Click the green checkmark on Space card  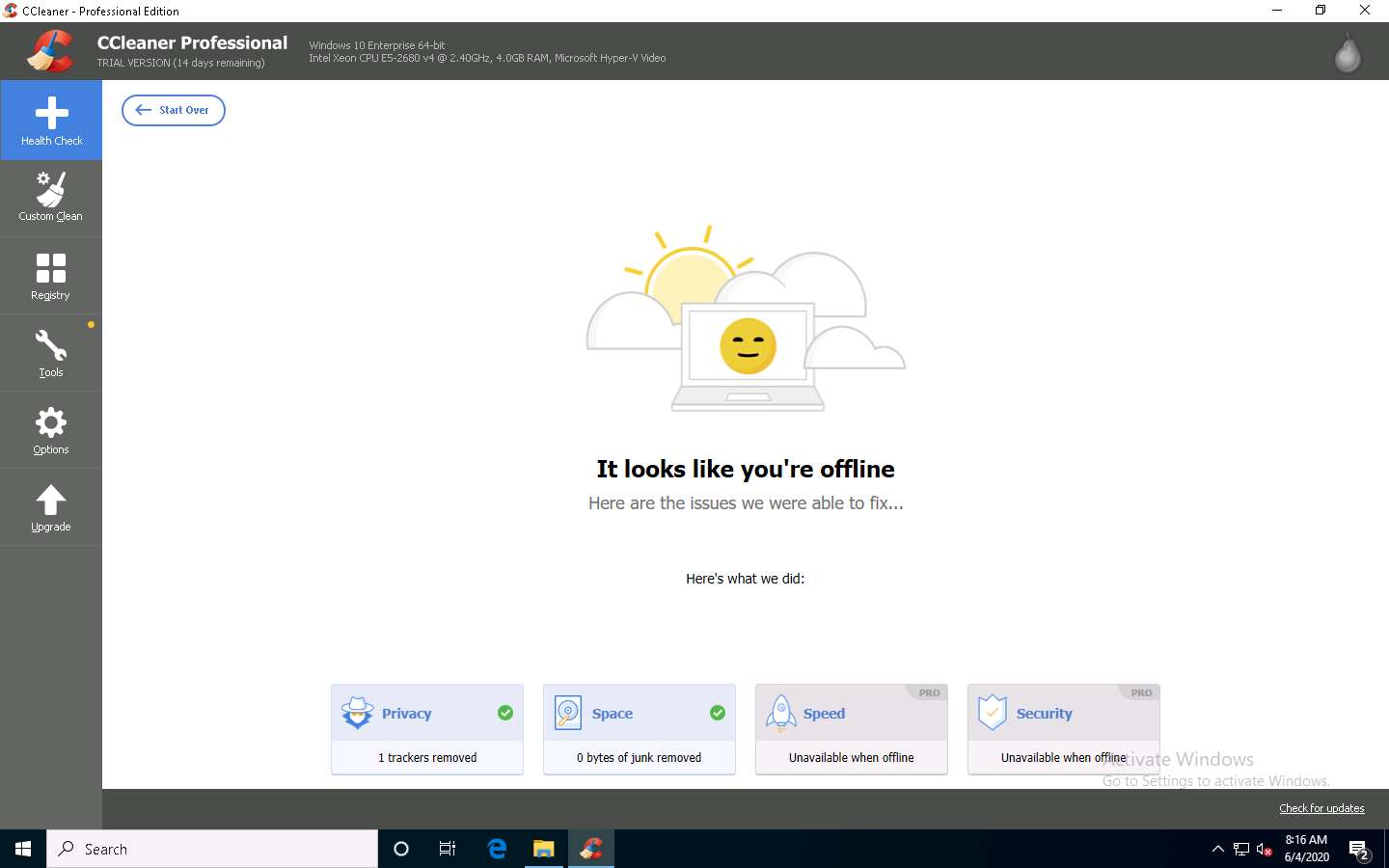point(718,713)
